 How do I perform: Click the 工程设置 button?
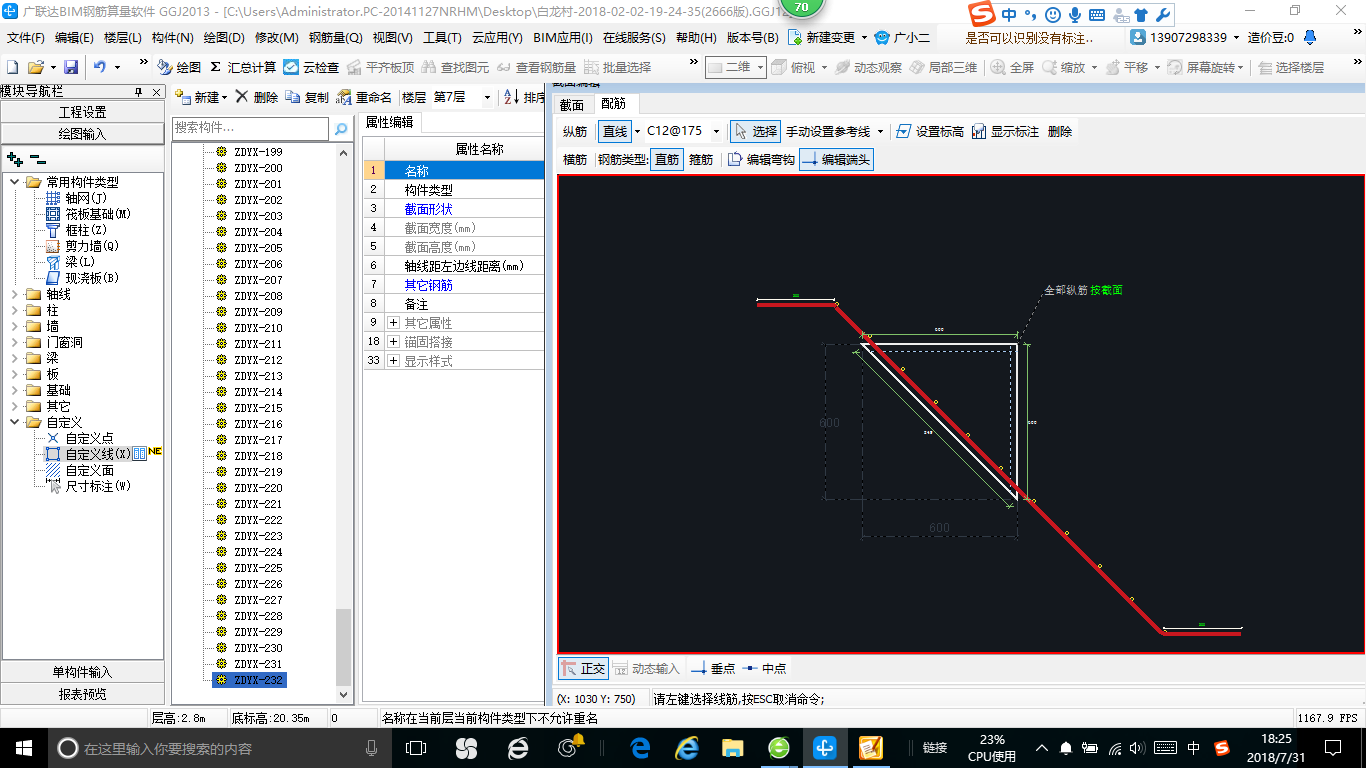[83, 112]
